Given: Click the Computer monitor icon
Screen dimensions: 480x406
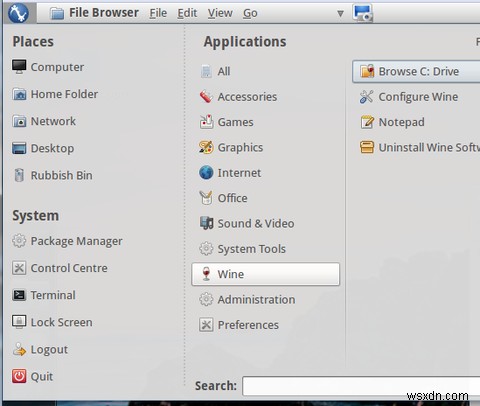Looking at the screenshot, I should 19,66.
